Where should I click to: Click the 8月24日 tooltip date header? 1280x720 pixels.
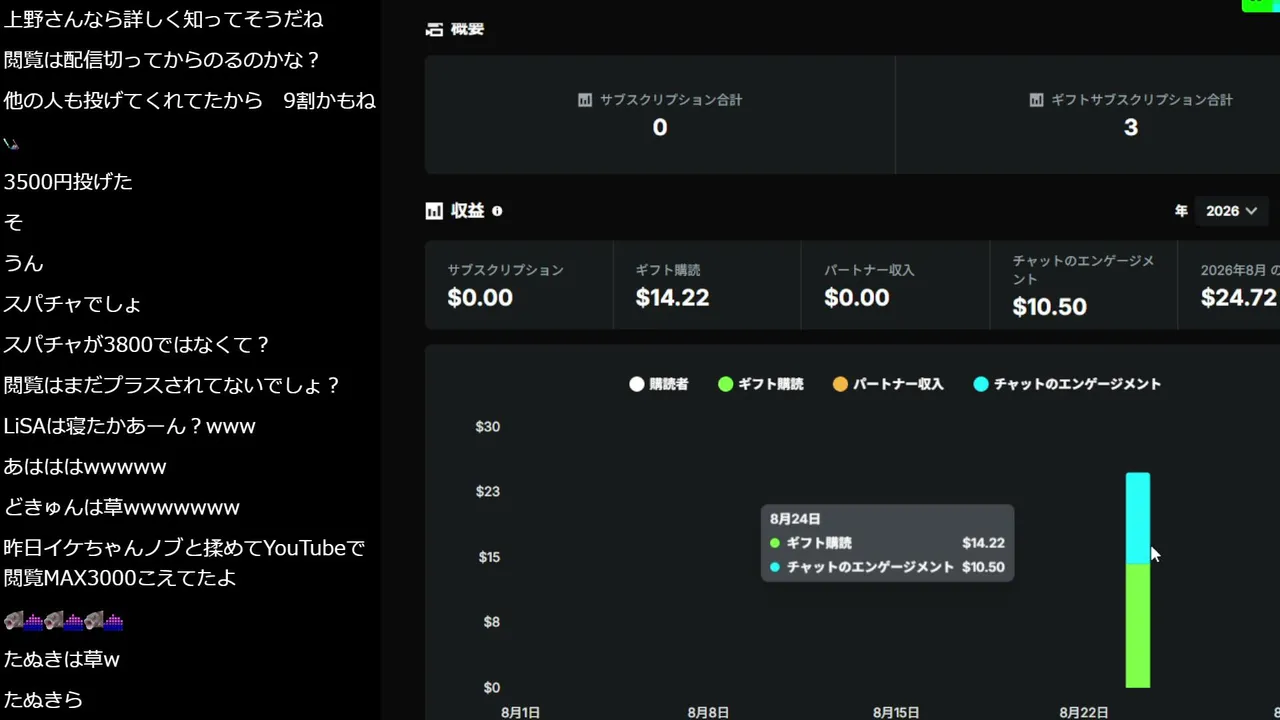pos(795,519)
